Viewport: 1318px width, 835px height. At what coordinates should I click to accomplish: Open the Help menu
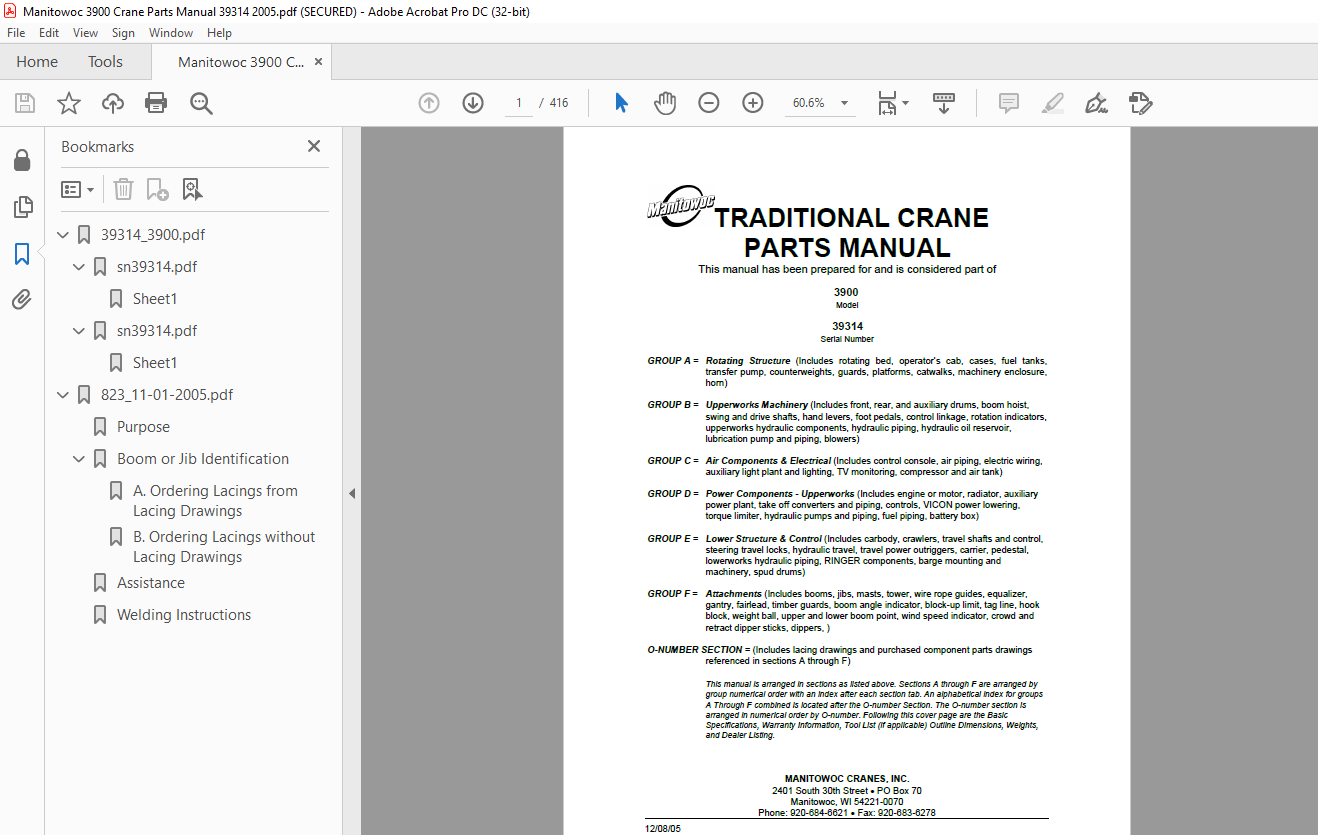coord(219,33)
